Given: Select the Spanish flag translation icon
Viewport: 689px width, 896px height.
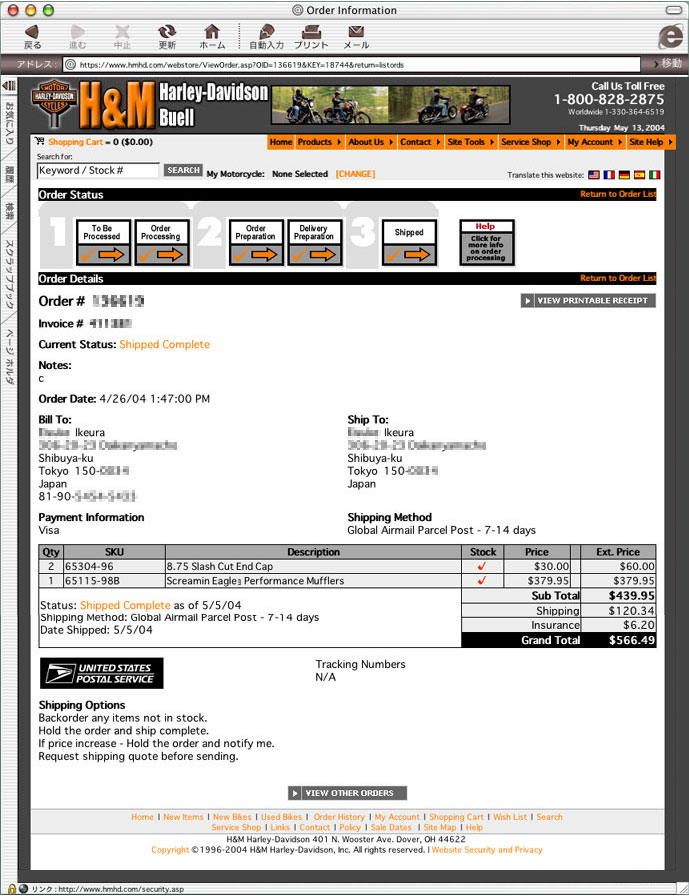Looking at the screenshot, I should [x=639, y=175].
